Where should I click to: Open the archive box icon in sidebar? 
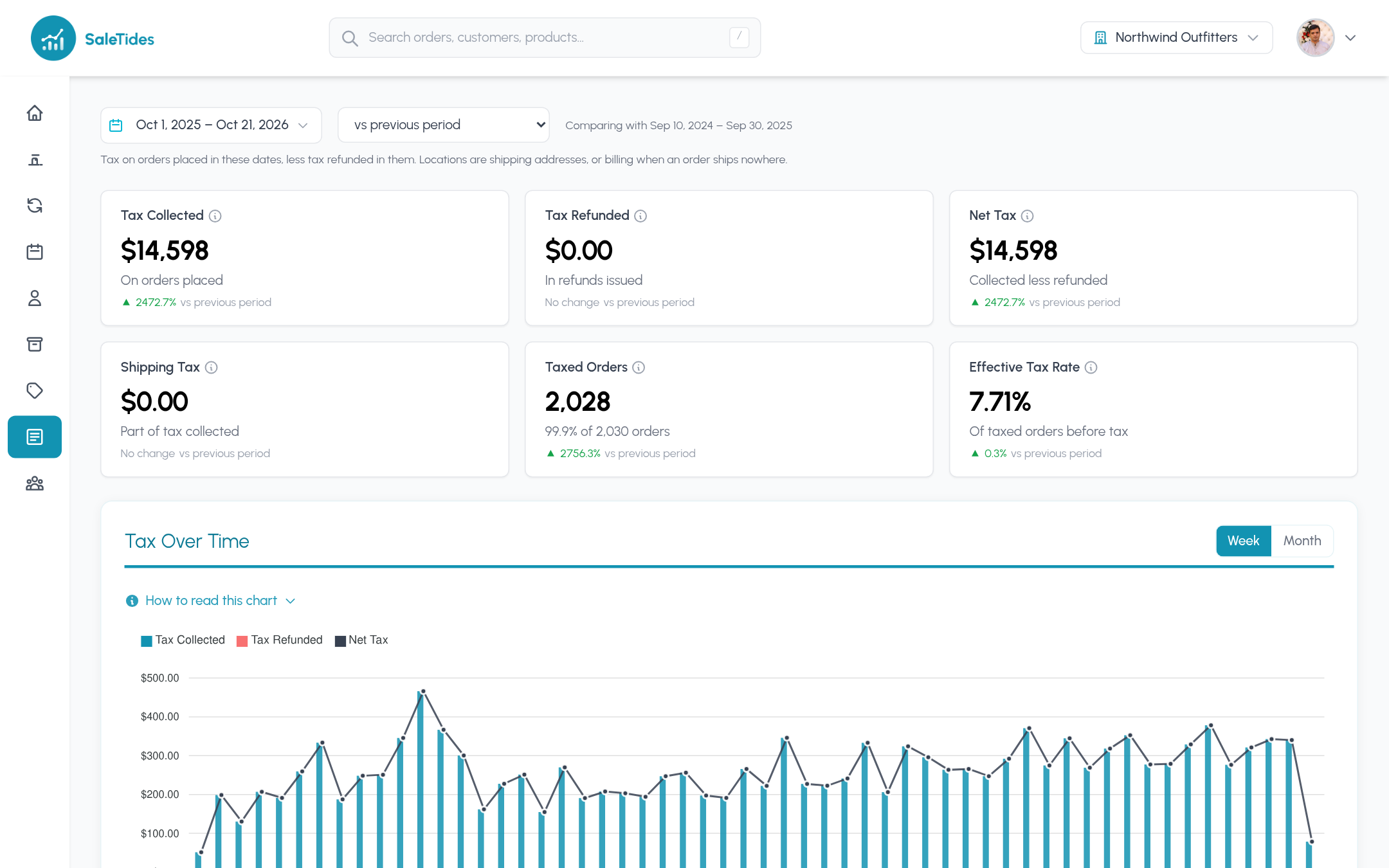(35, 345)
